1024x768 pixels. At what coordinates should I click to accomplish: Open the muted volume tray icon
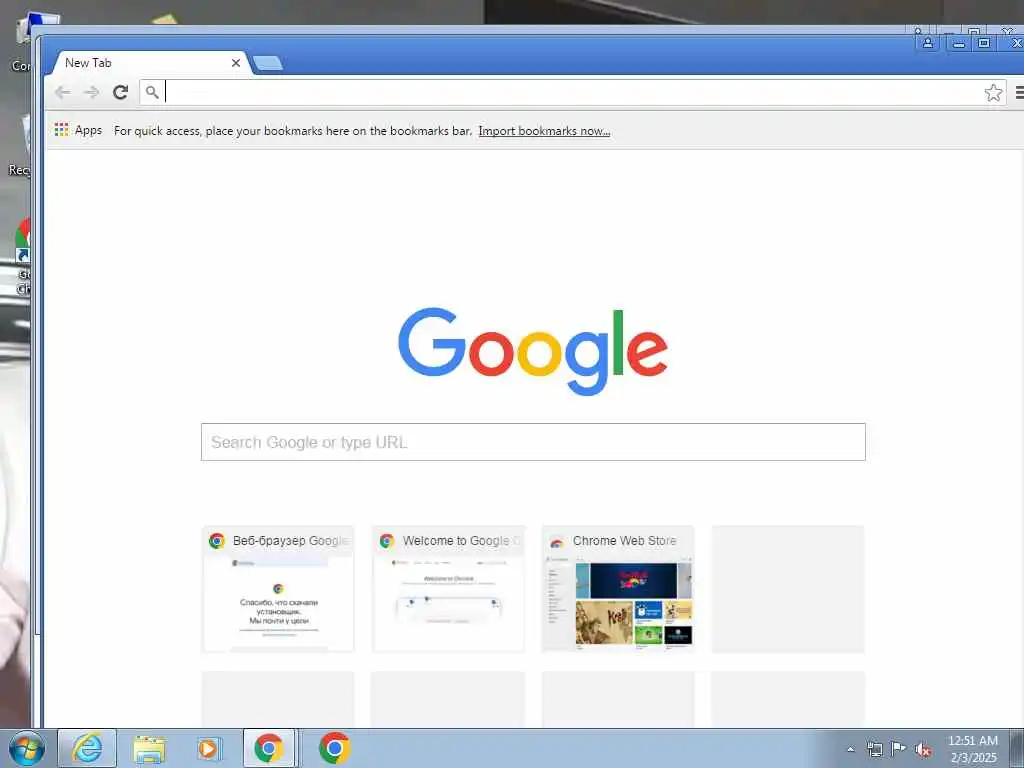click(x=923, y=749)
